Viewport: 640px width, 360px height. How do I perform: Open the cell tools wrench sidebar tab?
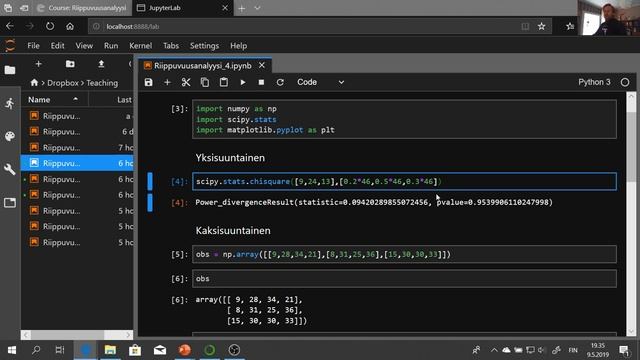click(10, 169)
